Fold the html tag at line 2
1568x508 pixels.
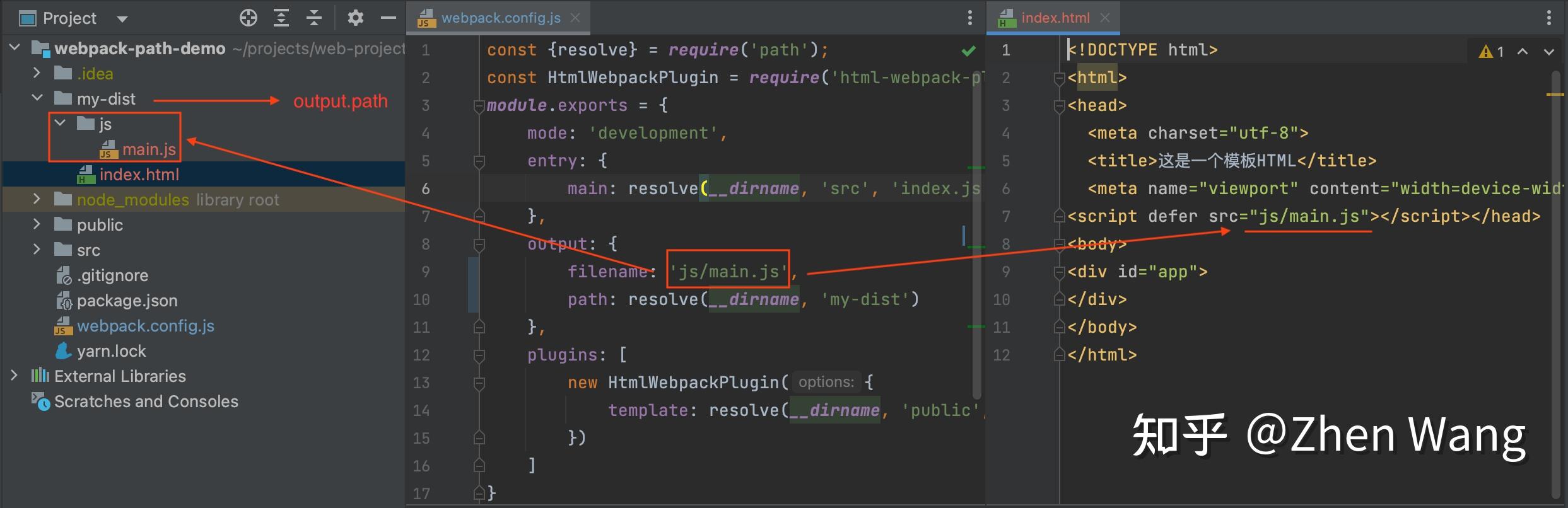1060,78
